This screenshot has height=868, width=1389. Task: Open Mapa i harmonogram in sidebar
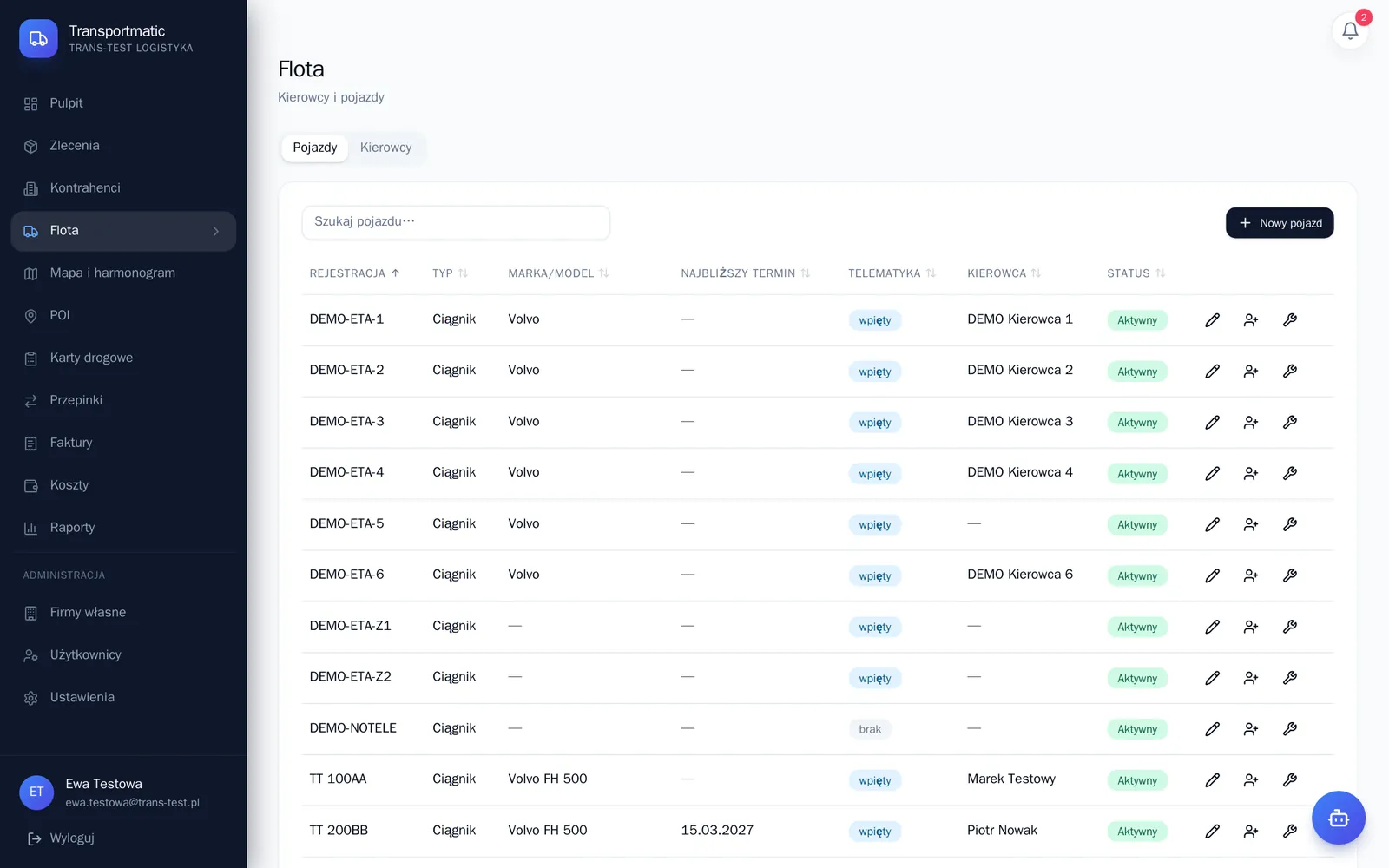click(123, 273)
